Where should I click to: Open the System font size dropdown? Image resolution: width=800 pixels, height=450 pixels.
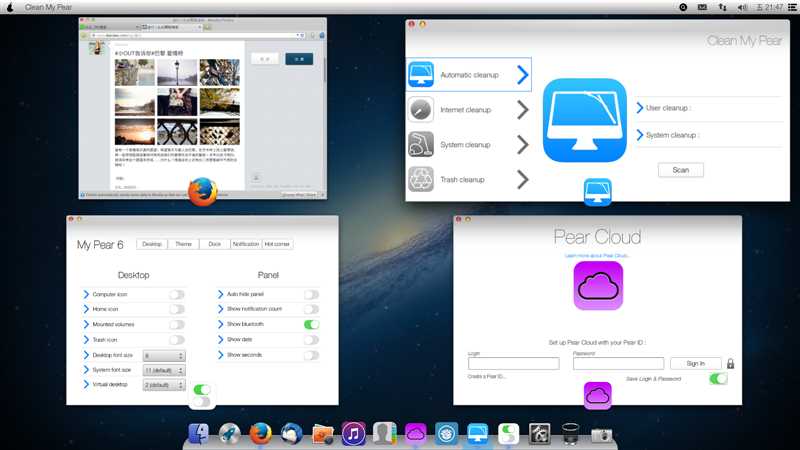click(164, 370)
